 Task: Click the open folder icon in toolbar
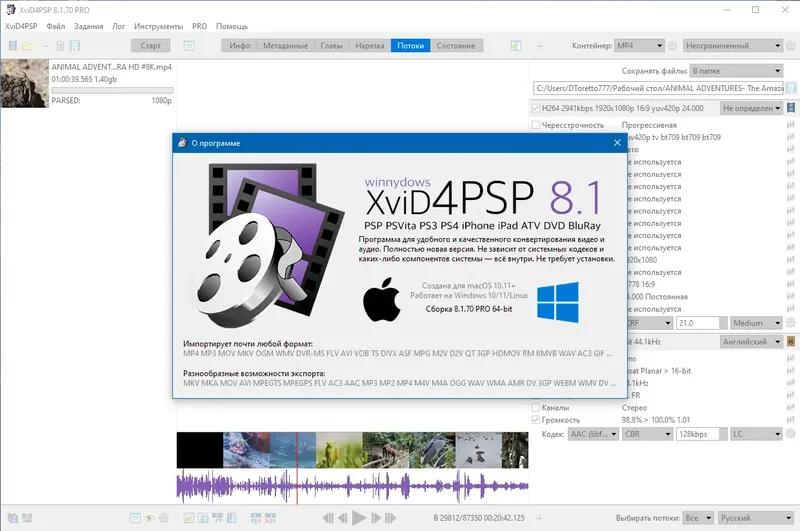(28, 46)
